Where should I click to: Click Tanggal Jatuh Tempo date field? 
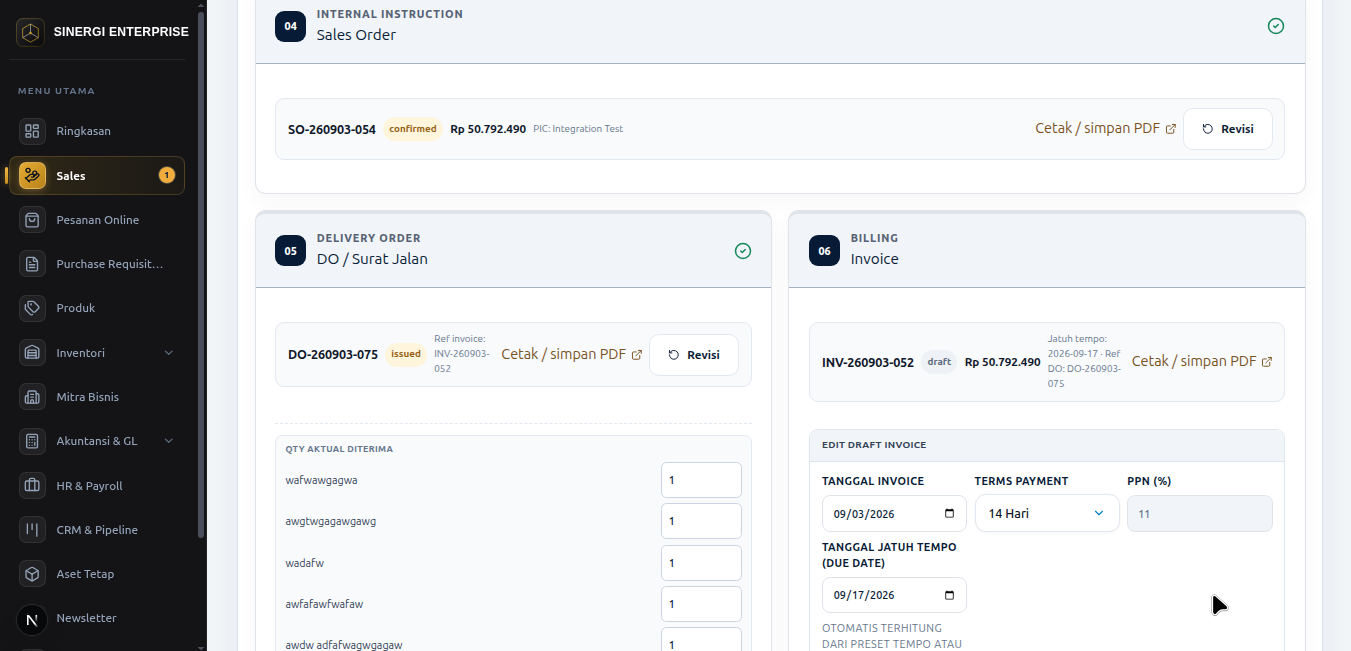(894, 595)
